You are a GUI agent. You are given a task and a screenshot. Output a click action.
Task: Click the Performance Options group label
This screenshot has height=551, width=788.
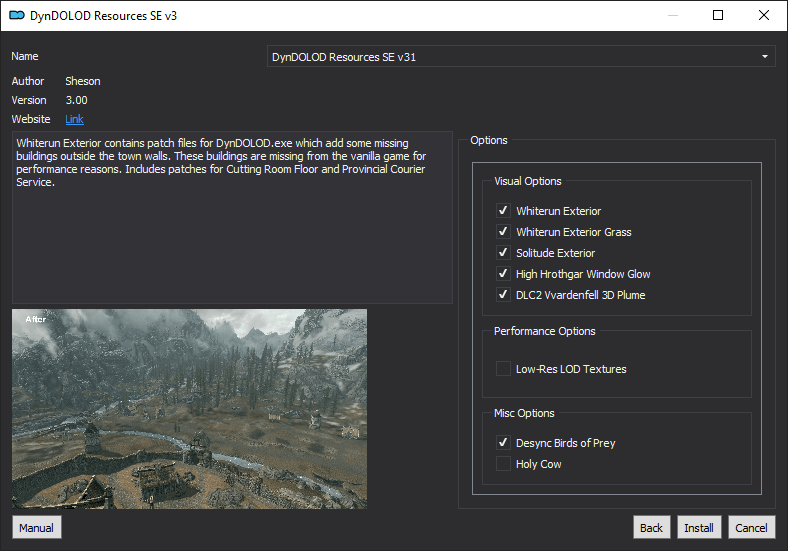(544, 331)
